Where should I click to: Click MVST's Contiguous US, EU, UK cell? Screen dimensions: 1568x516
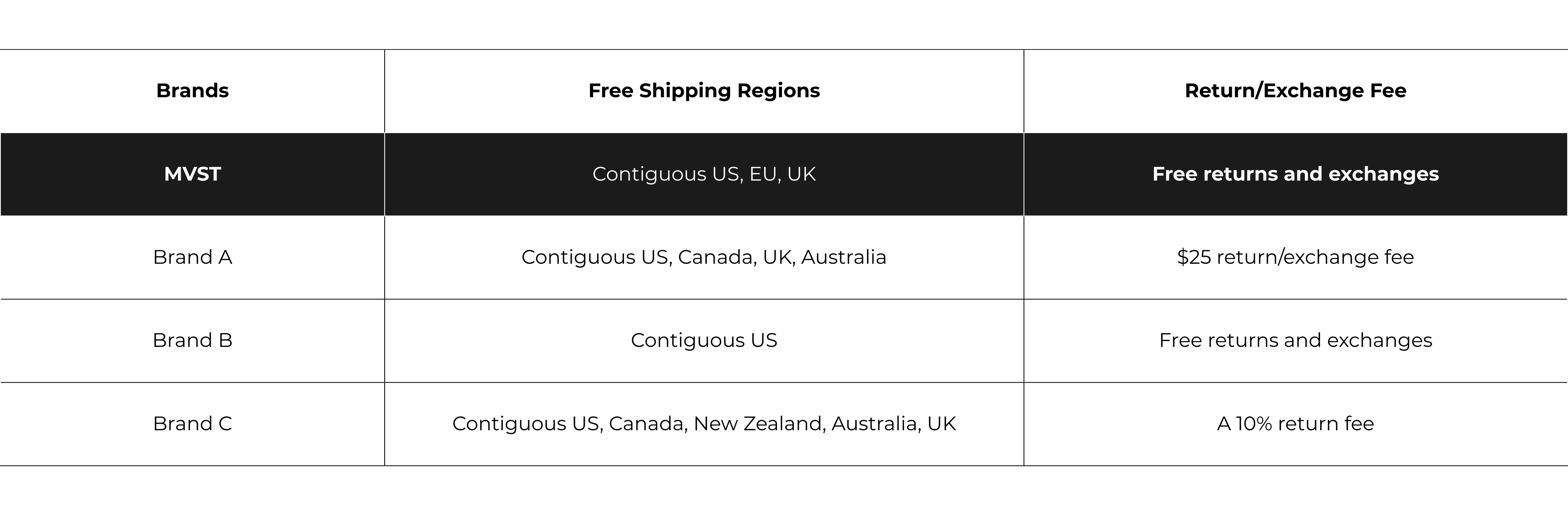(x=704, y=174)
